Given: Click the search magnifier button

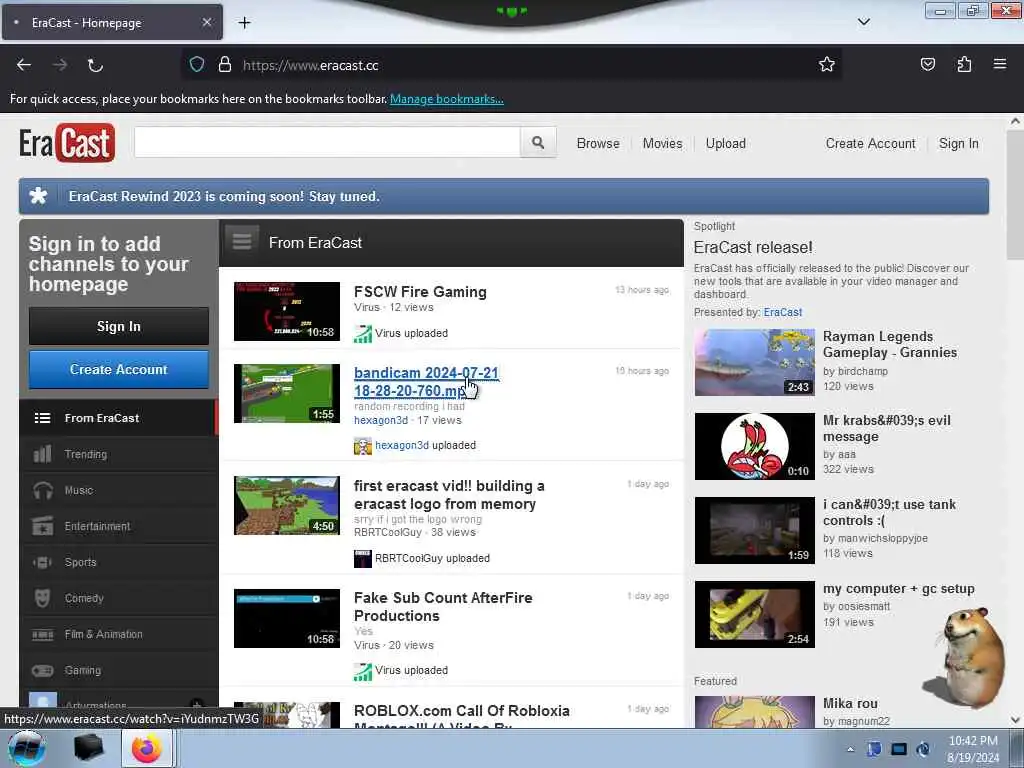Looking at the screenshot, I should point(538,142).
